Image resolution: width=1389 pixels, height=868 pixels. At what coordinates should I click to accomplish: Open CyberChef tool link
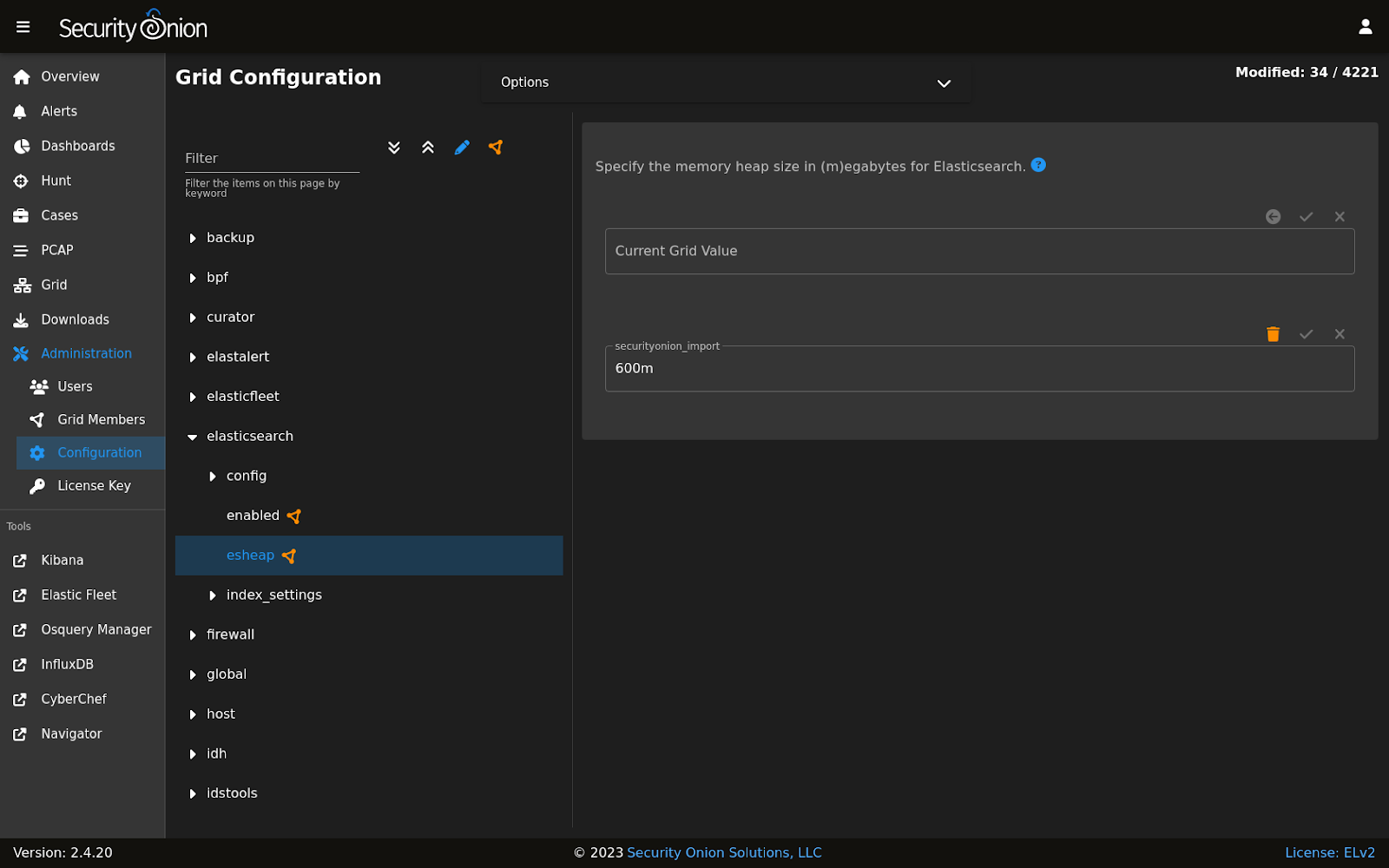(82, 699)
